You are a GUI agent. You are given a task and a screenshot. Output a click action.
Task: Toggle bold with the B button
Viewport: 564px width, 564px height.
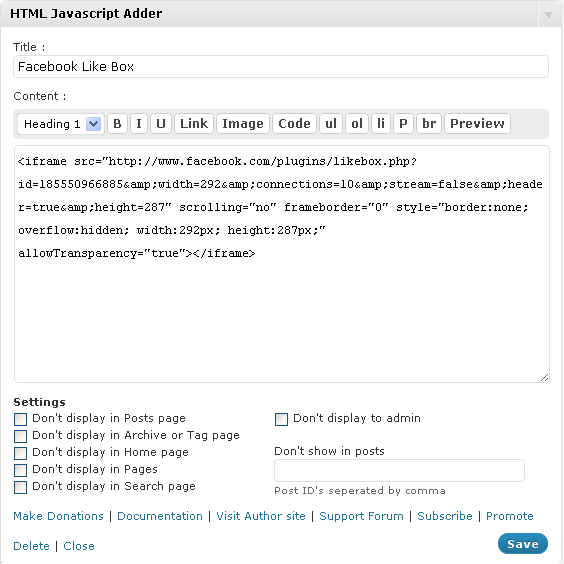point(117,124)
